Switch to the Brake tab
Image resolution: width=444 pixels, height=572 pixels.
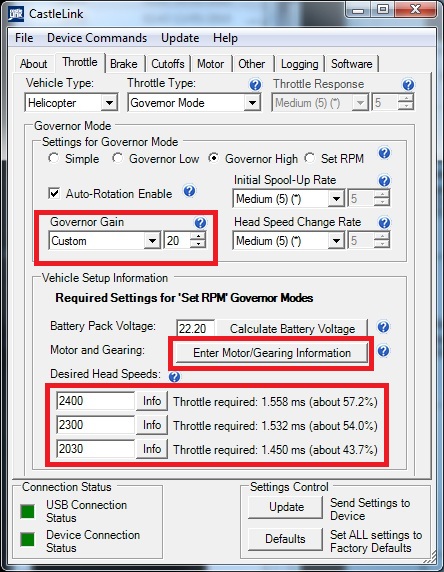[124, 64]
